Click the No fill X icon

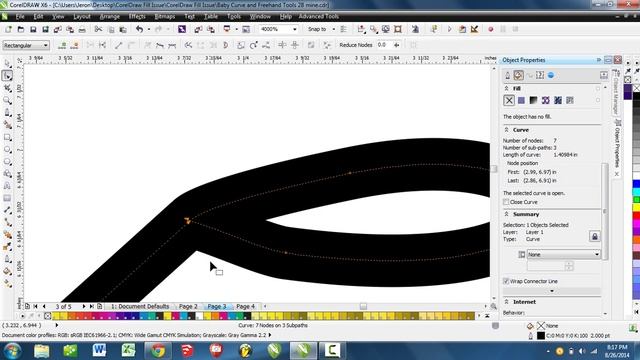(509, 100)
